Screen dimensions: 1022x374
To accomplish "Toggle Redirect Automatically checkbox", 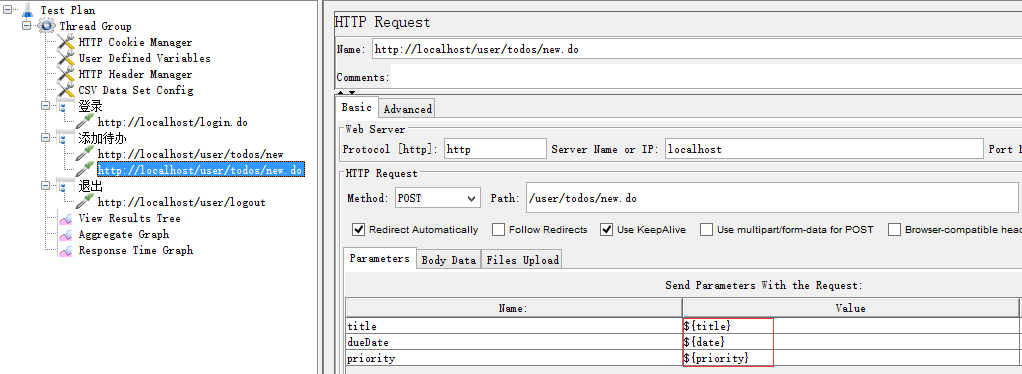I will (358, 229).
